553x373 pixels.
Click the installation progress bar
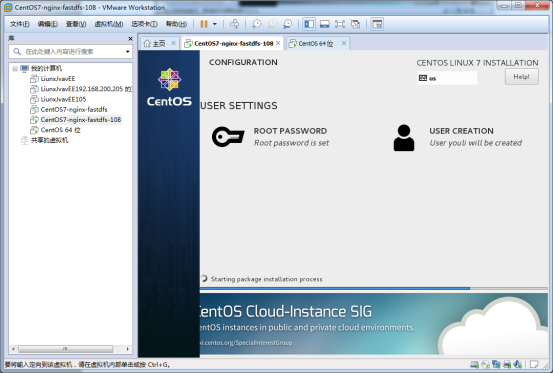tap(373, 288)
